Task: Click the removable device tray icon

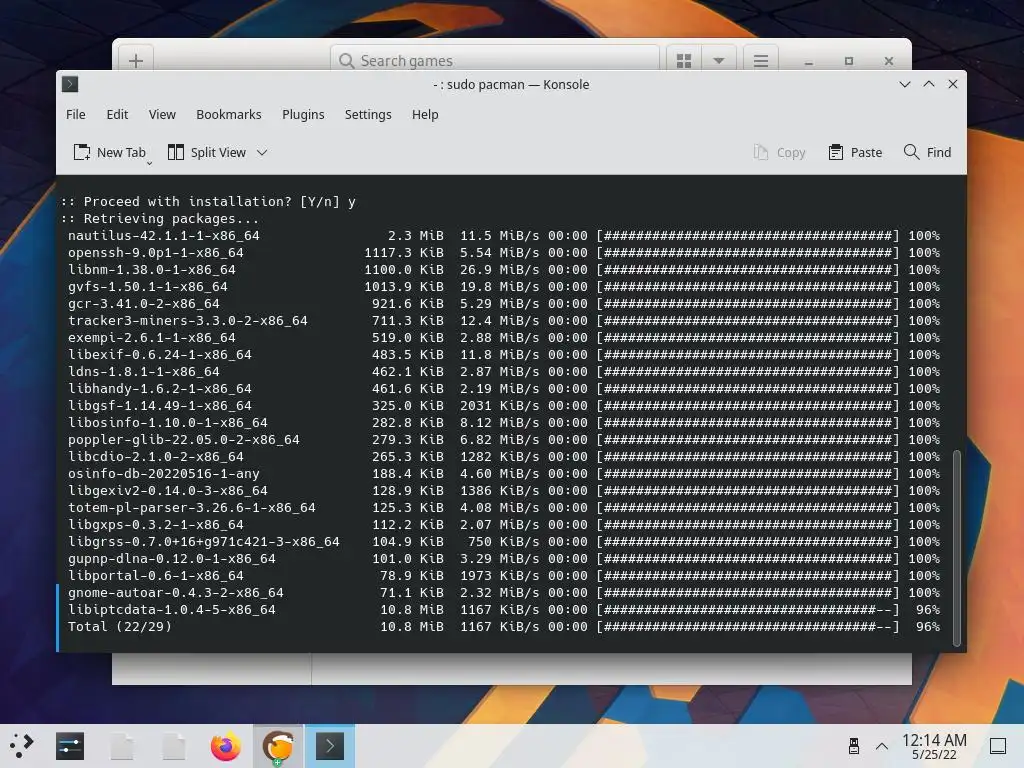Action: pyautogui.click(x=854, y=746)
